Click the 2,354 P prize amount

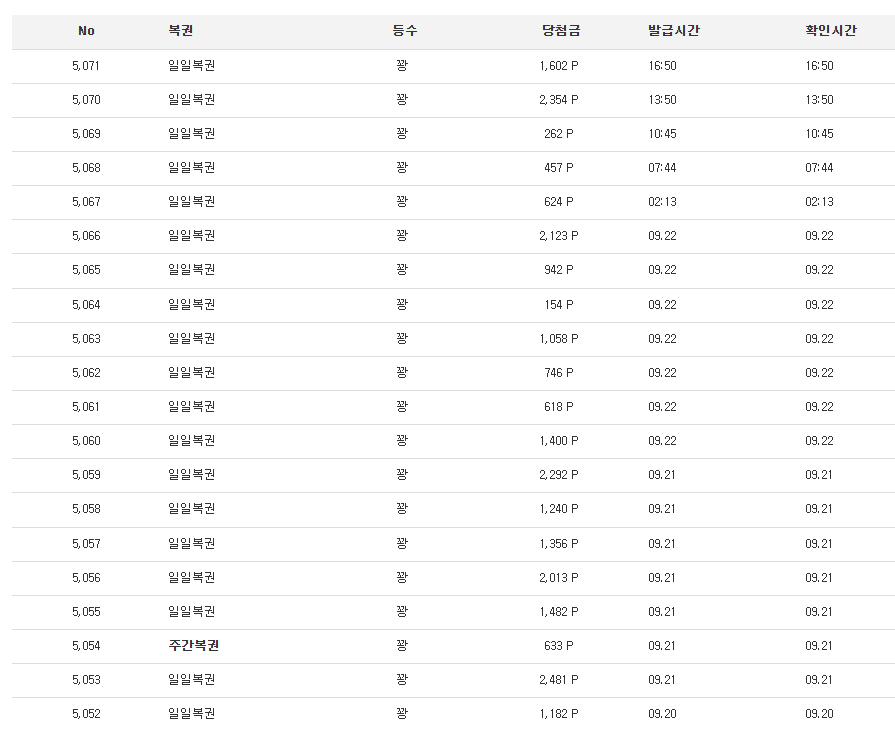(x=559, y=99)
